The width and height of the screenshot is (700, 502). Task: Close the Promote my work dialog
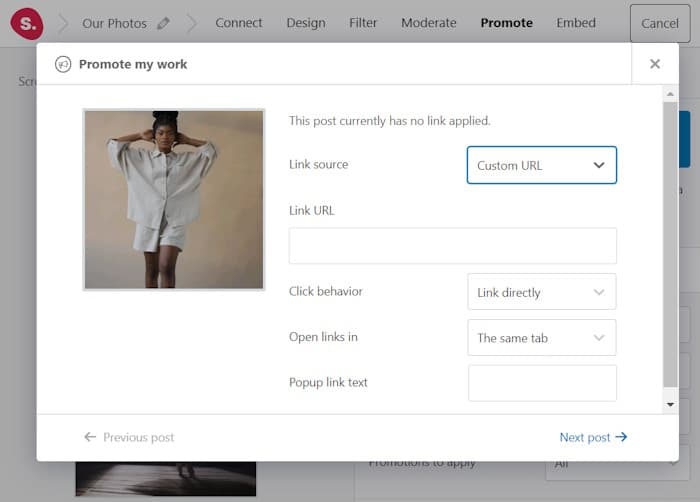(x=655, y=64)
